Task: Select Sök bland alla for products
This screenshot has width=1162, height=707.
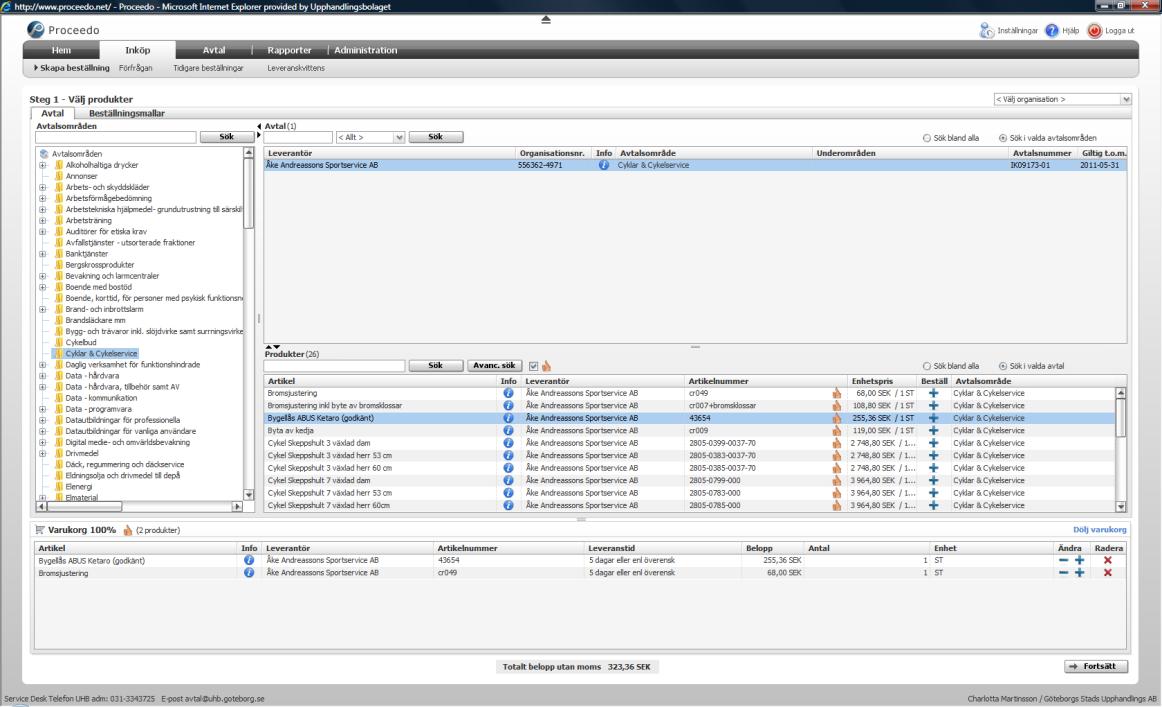Action: pos(926,366)
